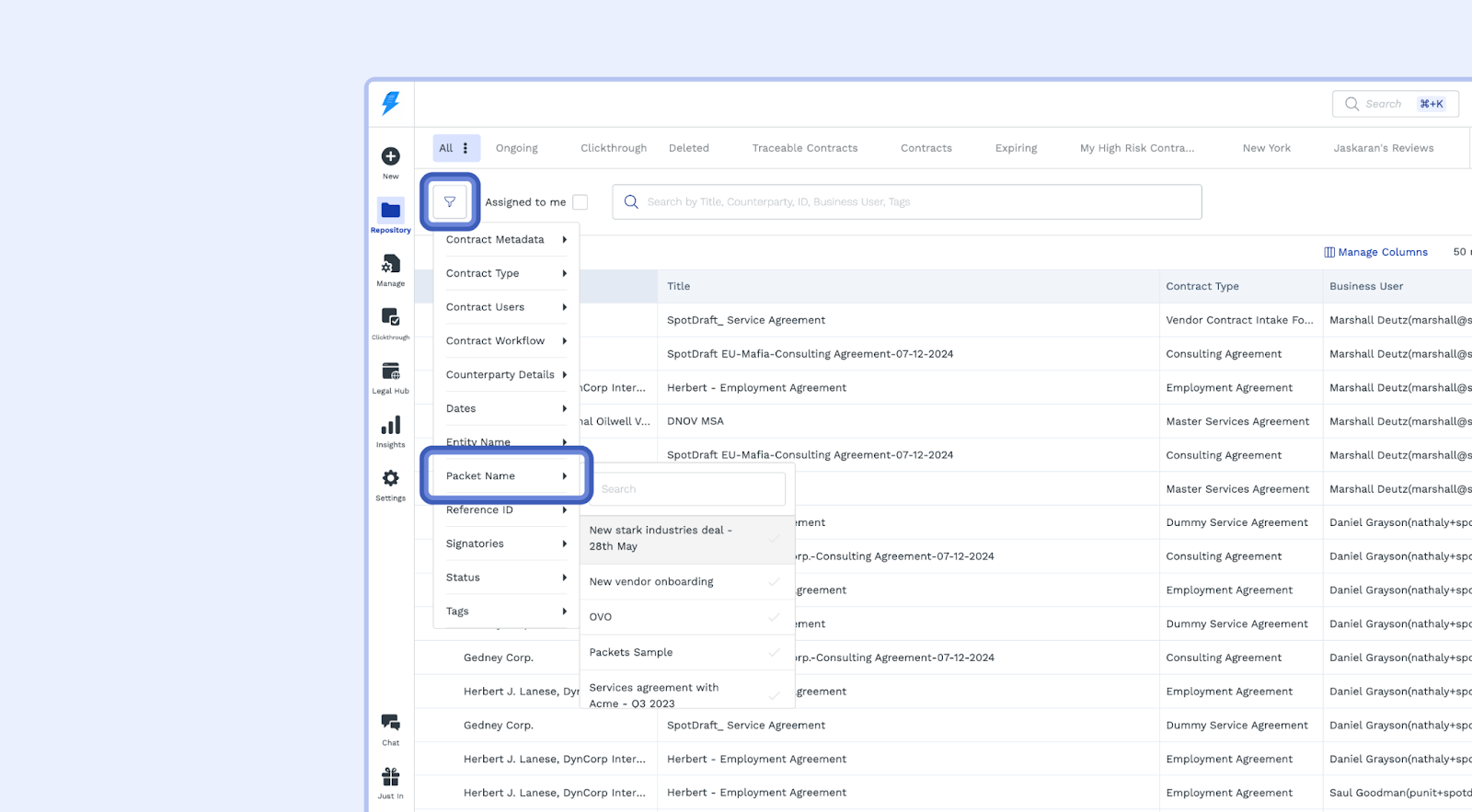Open the Chat bubble icon

(x=390, y=724)
